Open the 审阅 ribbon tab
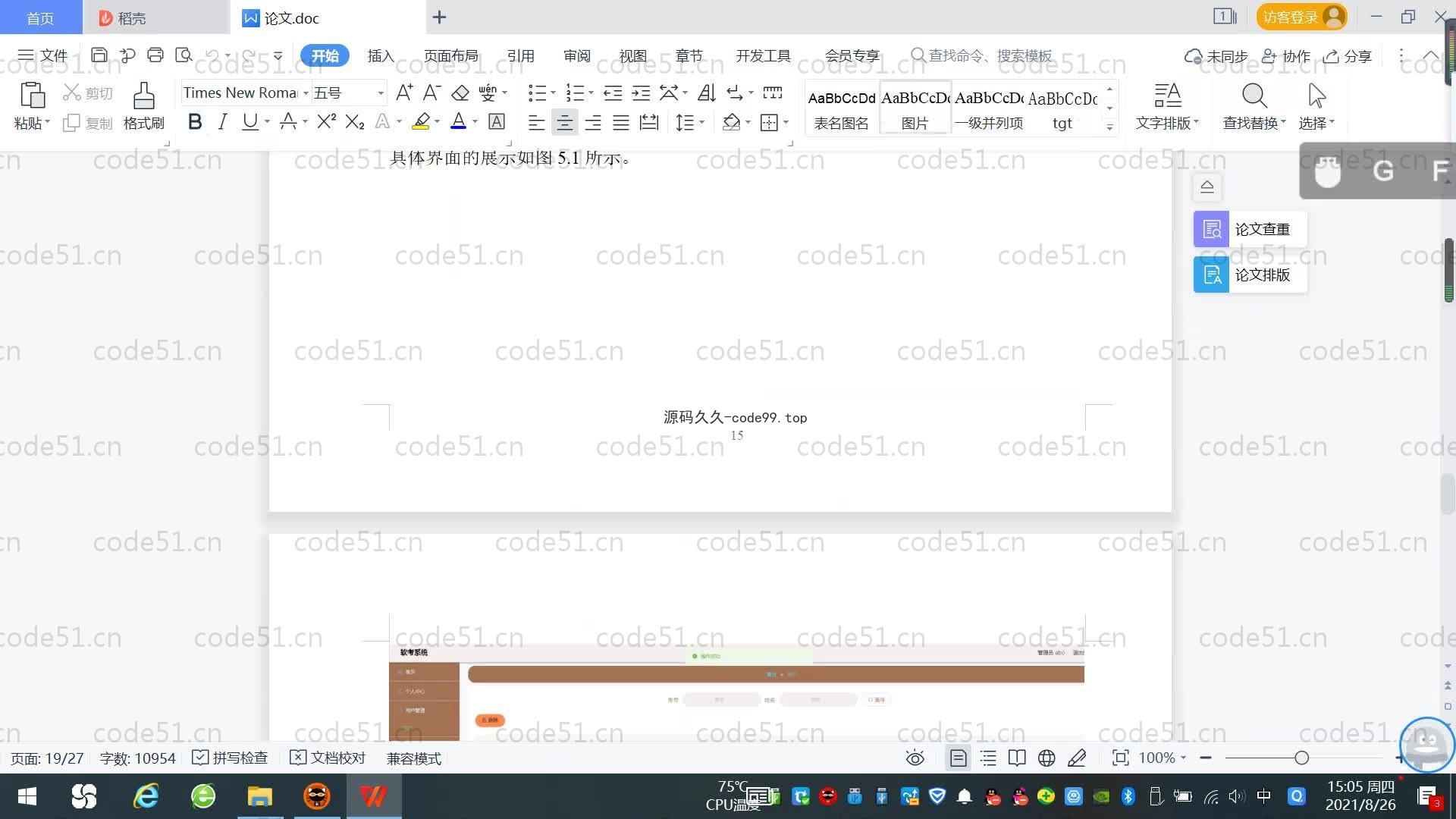 (x=577, y=55)
